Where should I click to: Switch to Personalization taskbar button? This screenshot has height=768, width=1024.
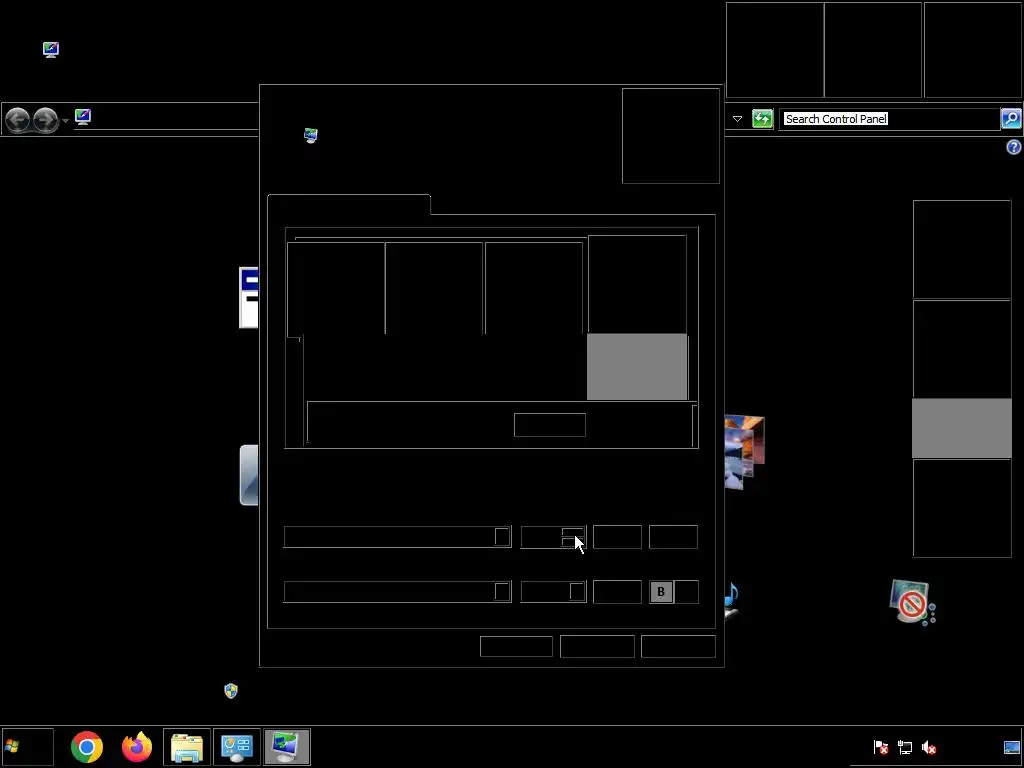click(x=287, y=747)
